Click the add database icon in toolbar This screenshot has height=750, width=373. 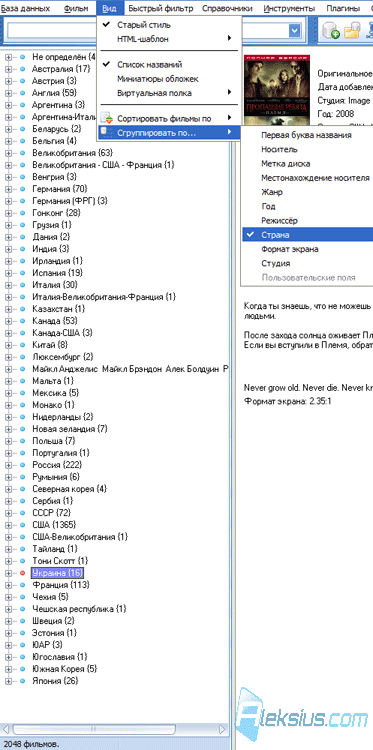[x=331, y=31]
